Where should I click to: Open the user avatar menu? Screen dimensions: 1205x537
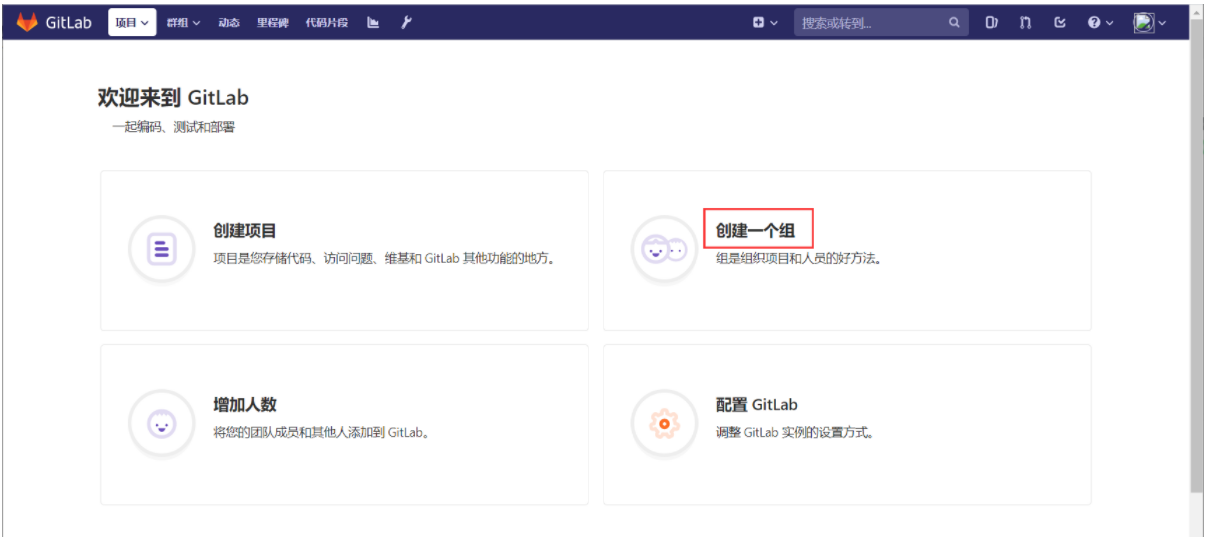(1150, 22)
